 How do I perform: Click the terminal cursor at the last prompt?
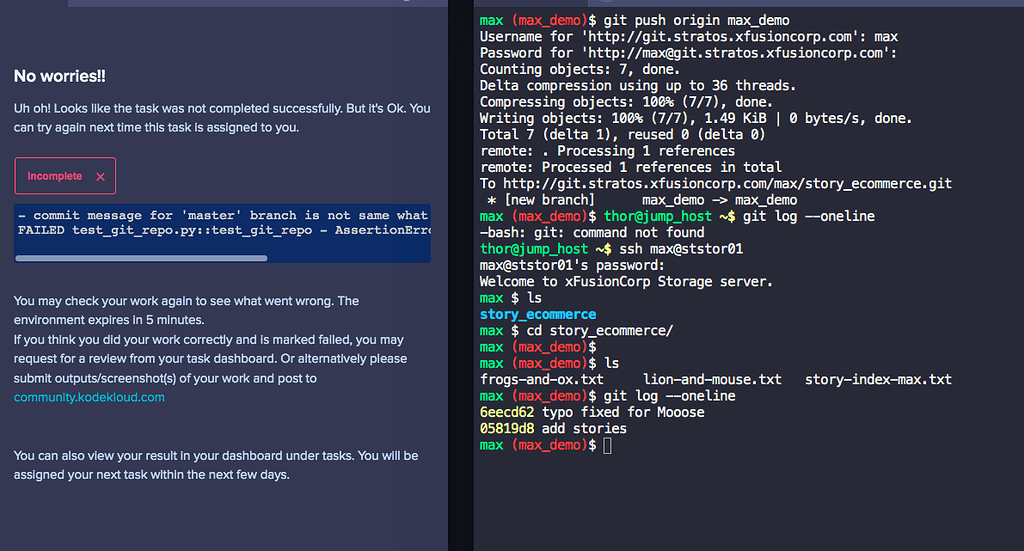point(607,446)
